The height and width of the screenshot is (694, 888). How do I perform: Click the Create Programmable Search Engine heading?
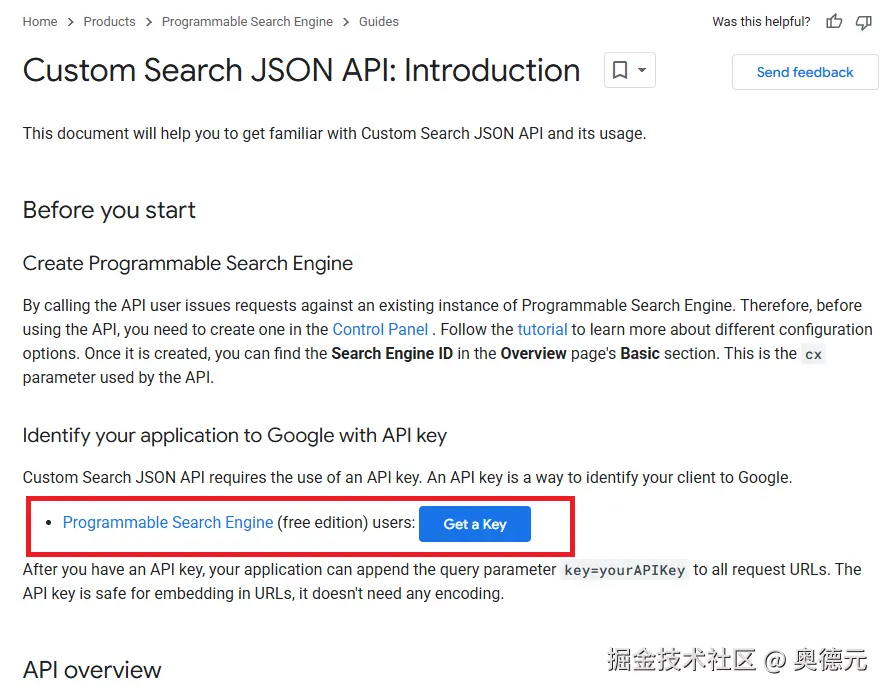pyautogui.click(x=188, y=264)
